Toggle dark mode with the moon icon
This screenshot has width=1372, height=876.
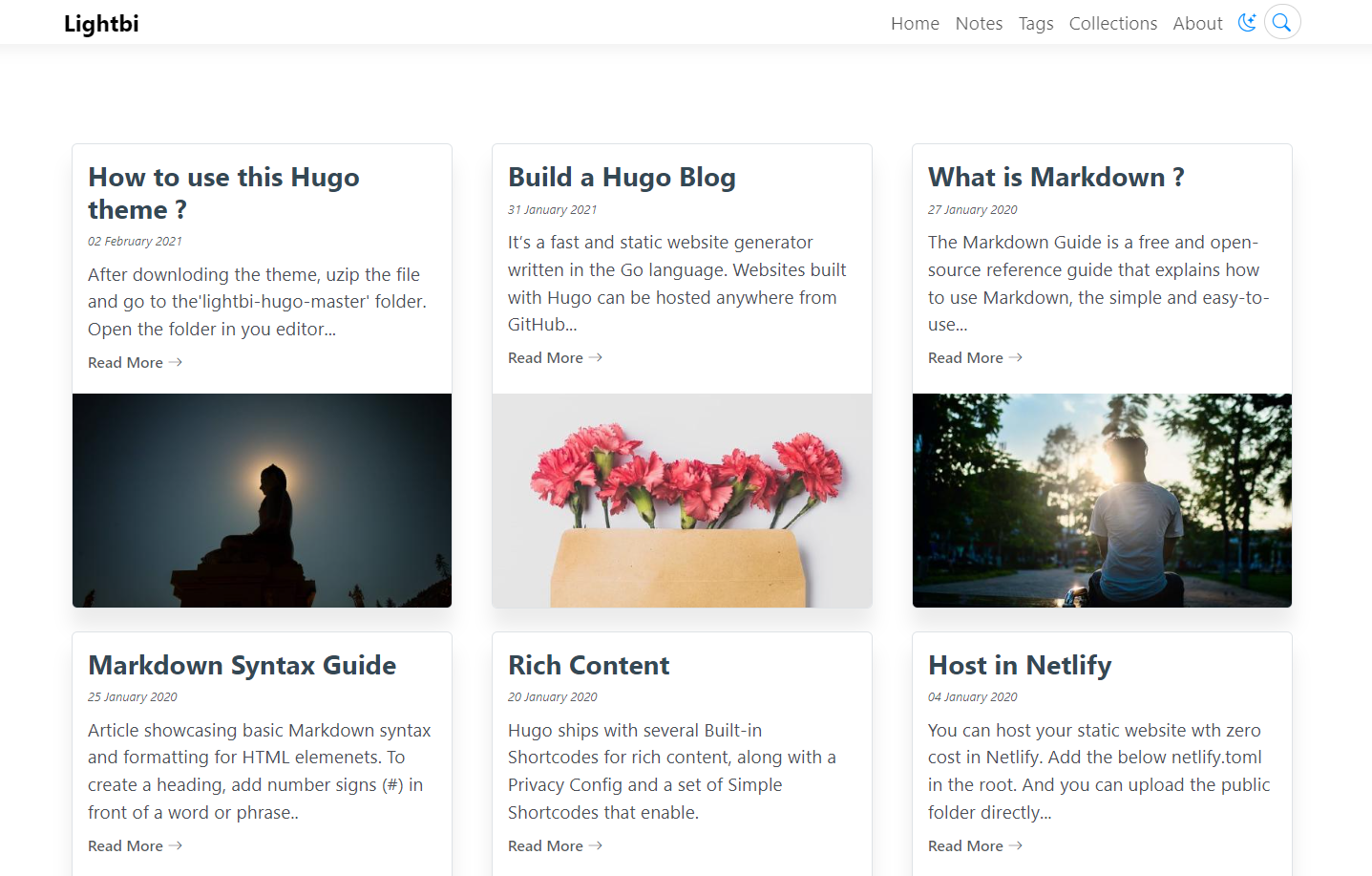[x=1246, y=22]
